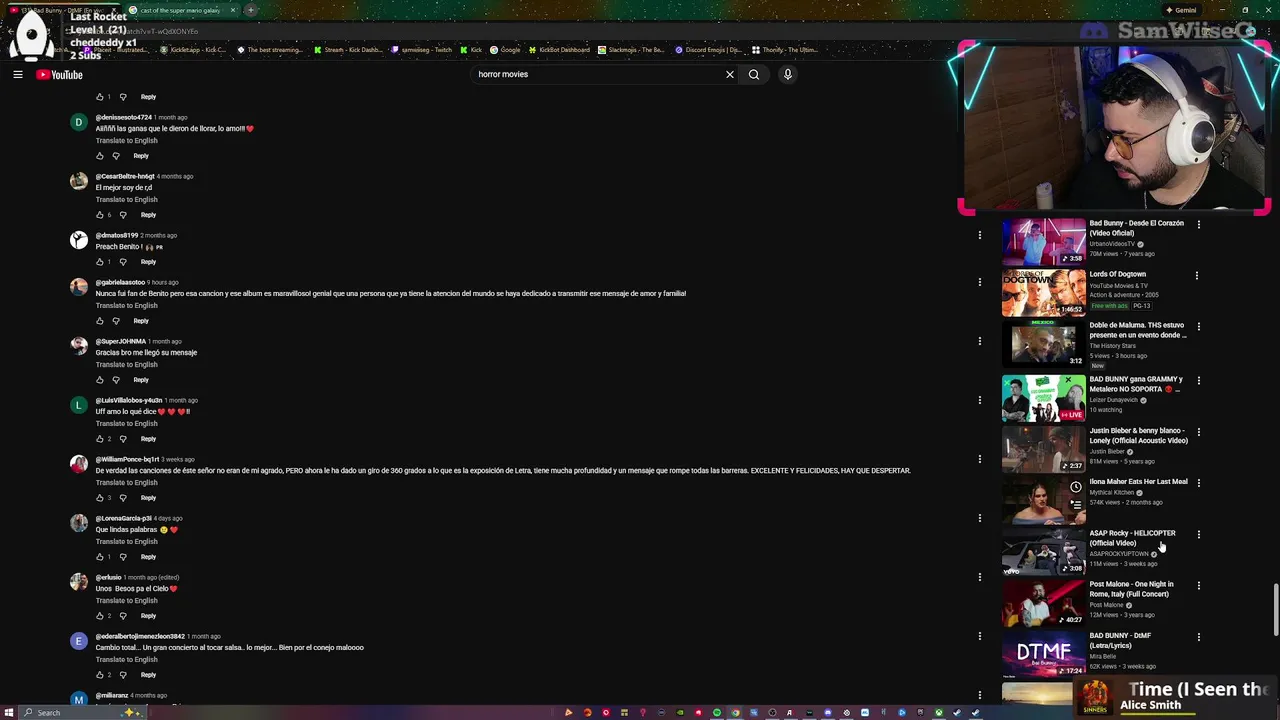Open options menu for the @SuperJOHNMA comment

point(980,341)
